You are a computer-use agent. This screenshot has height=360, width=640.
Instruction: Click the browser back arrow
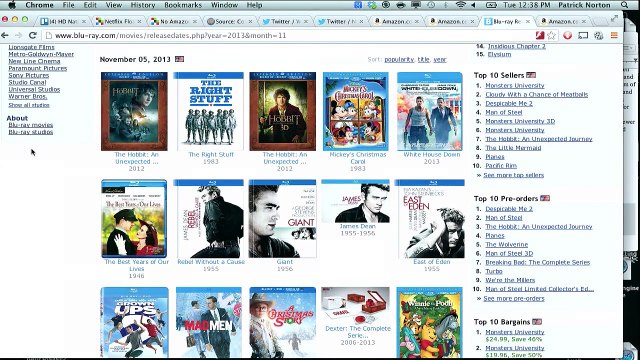click(x=5, y=36)
